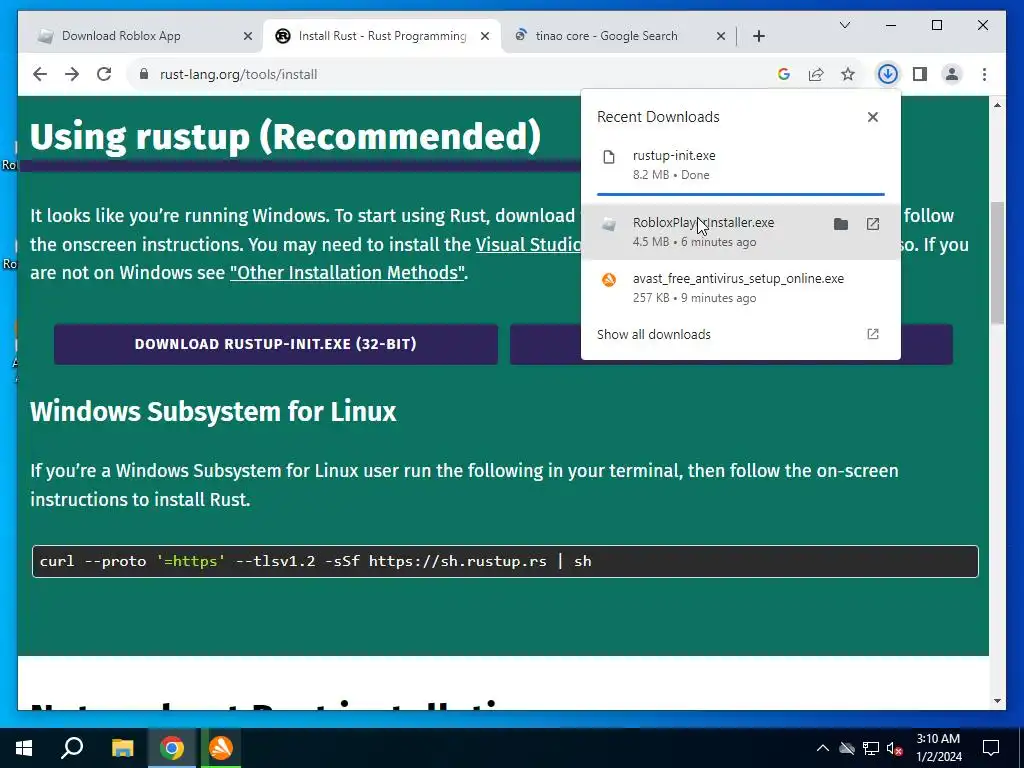The image size is (1024, 768).
Task: Click the site lock icon in address bar
Action: [144, 74]
